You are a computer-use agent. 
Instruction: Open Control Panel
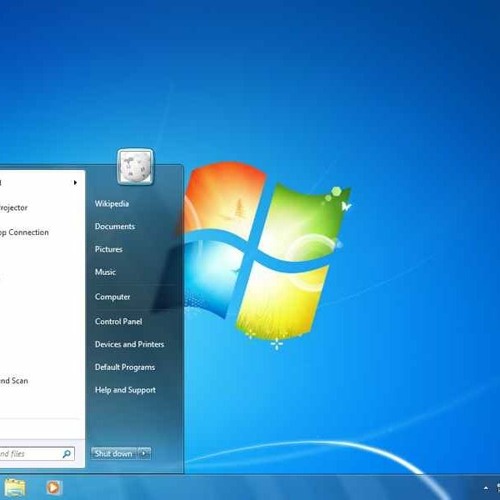119,321
